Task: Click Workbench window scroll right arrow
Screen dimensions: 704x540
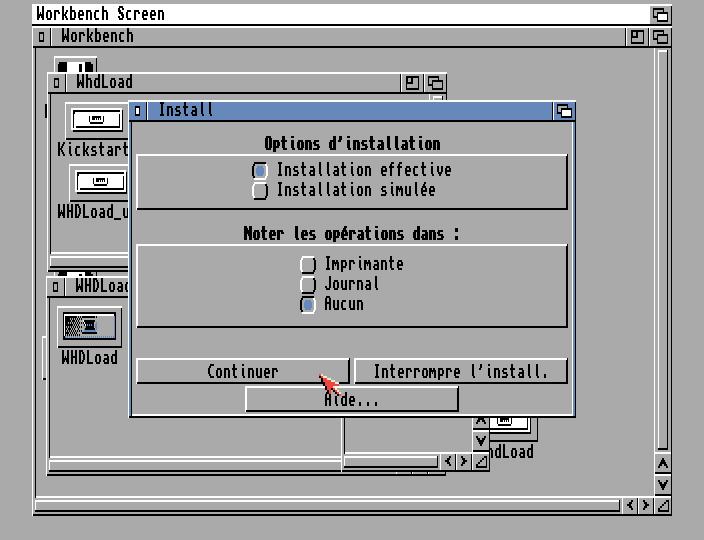Action: [x=646, y=505]
